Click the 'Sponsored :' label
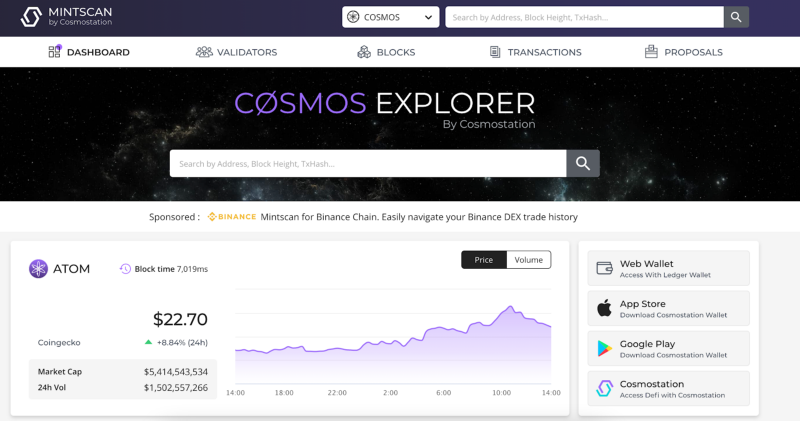Image resolution: width=800 pixels, height=421 pixels. 174,217
